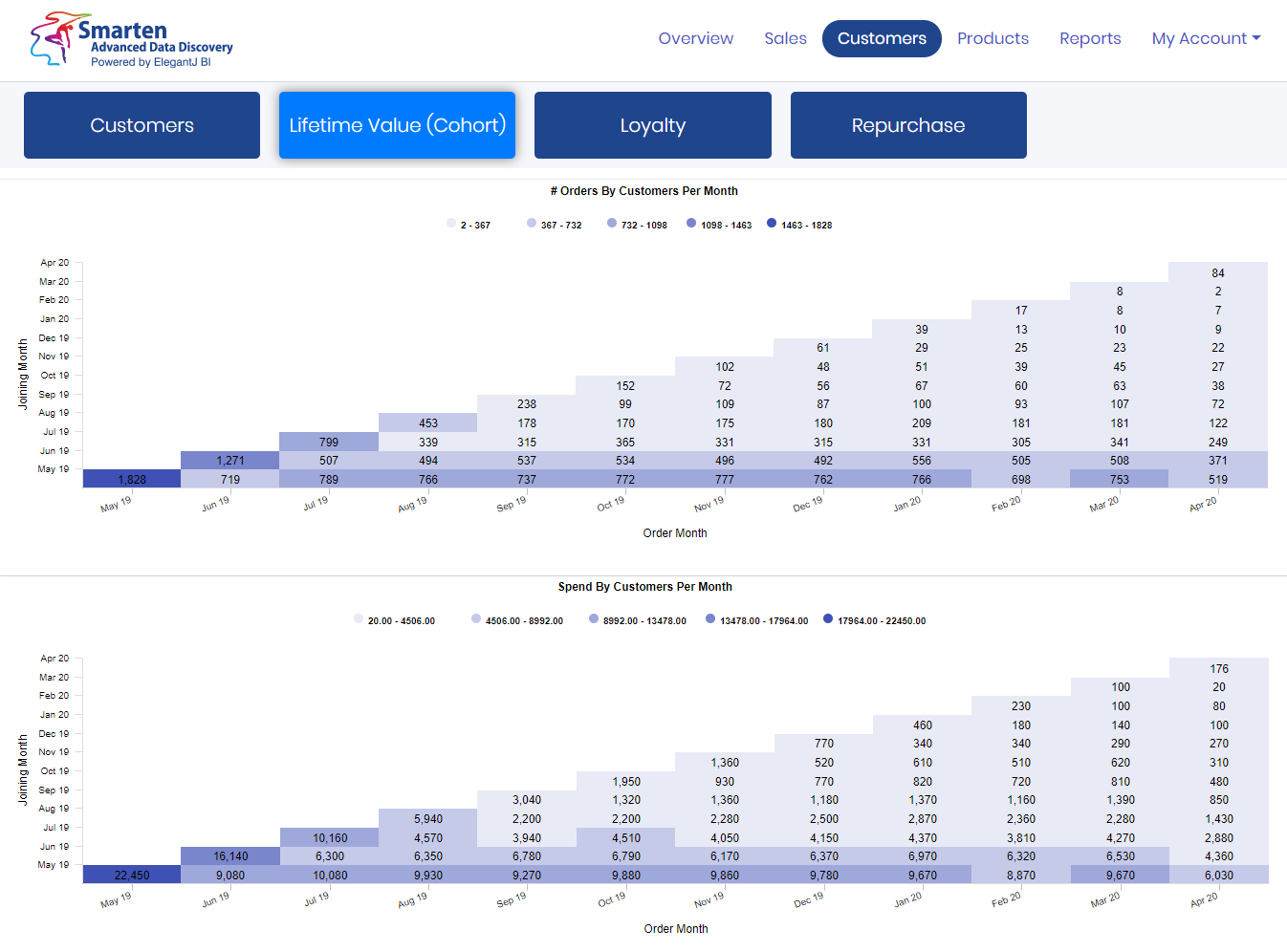
Task: Click the 9,080 spend heatmap cell
Action: pyautogui.click(x=230, y=875)
